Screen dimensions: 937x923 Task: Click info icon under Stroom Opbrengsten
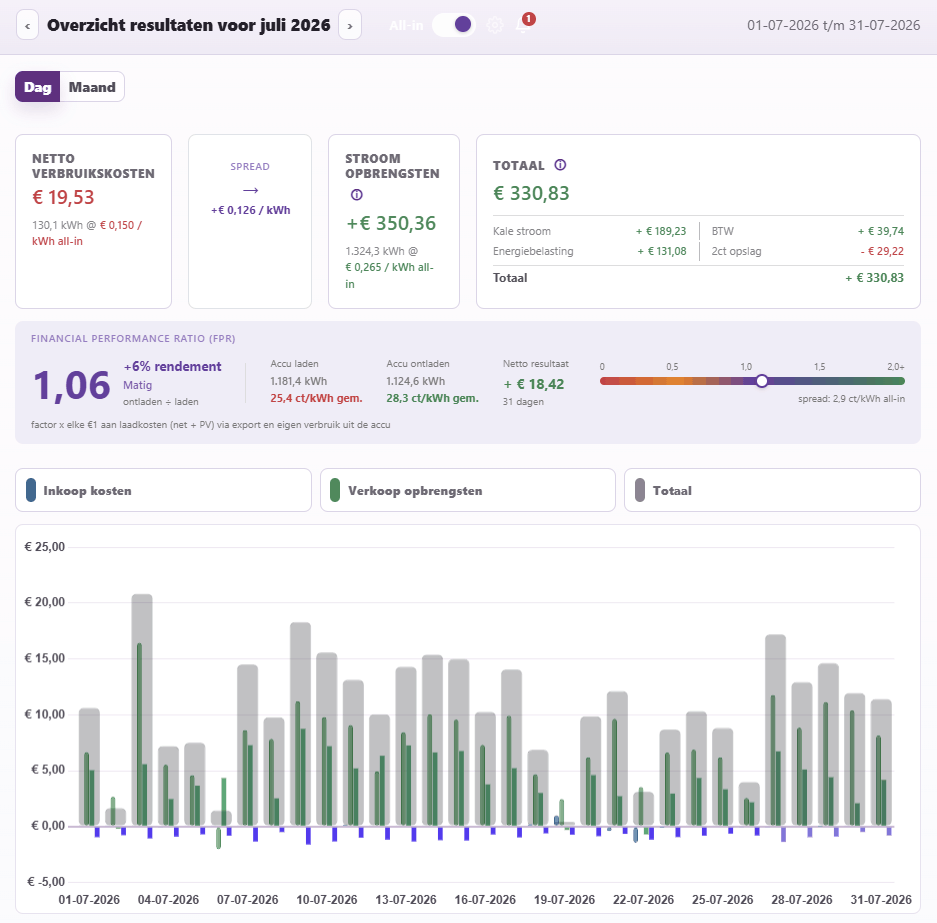(357, 195)
